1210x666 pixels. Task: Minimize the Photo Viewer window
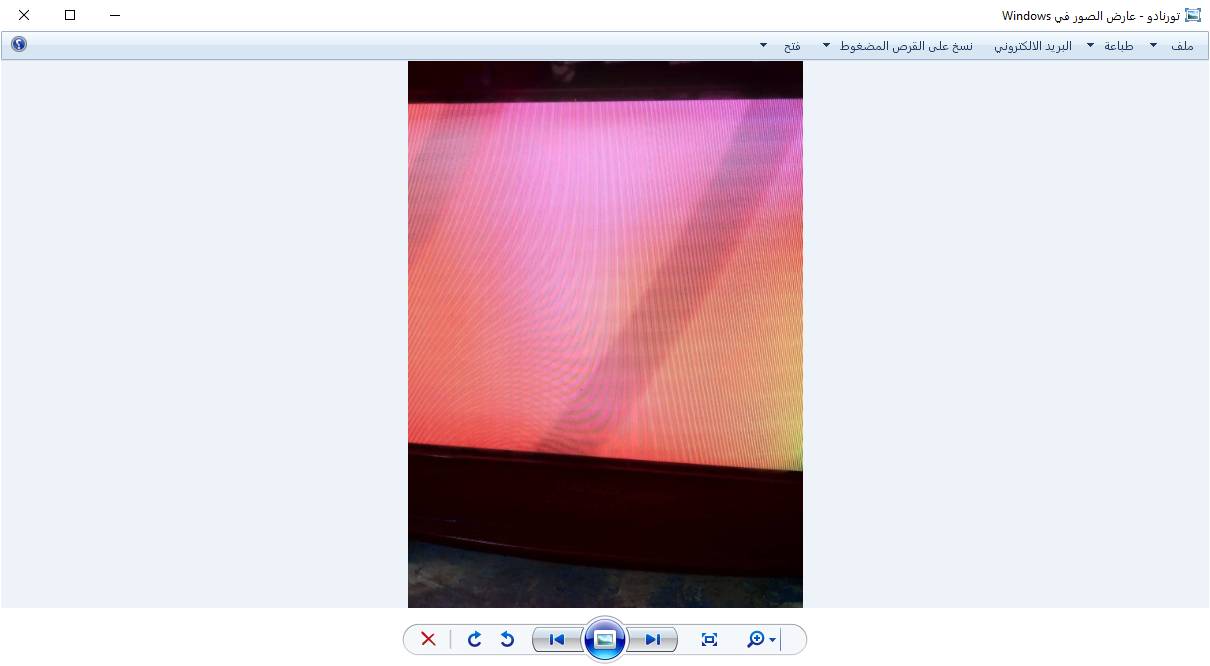click(115, 15)
